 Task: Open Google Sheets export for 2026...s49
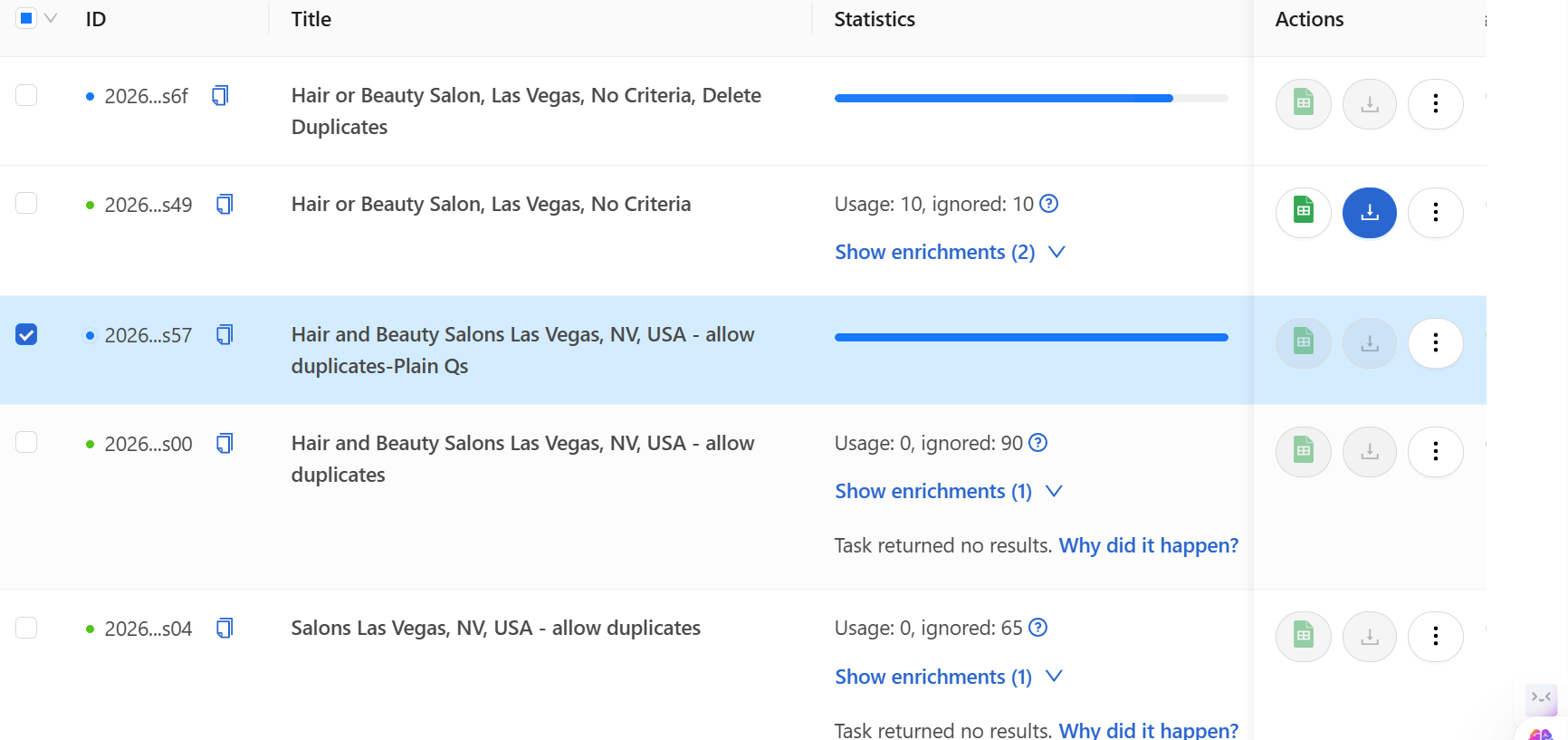tap(1303, 213)
